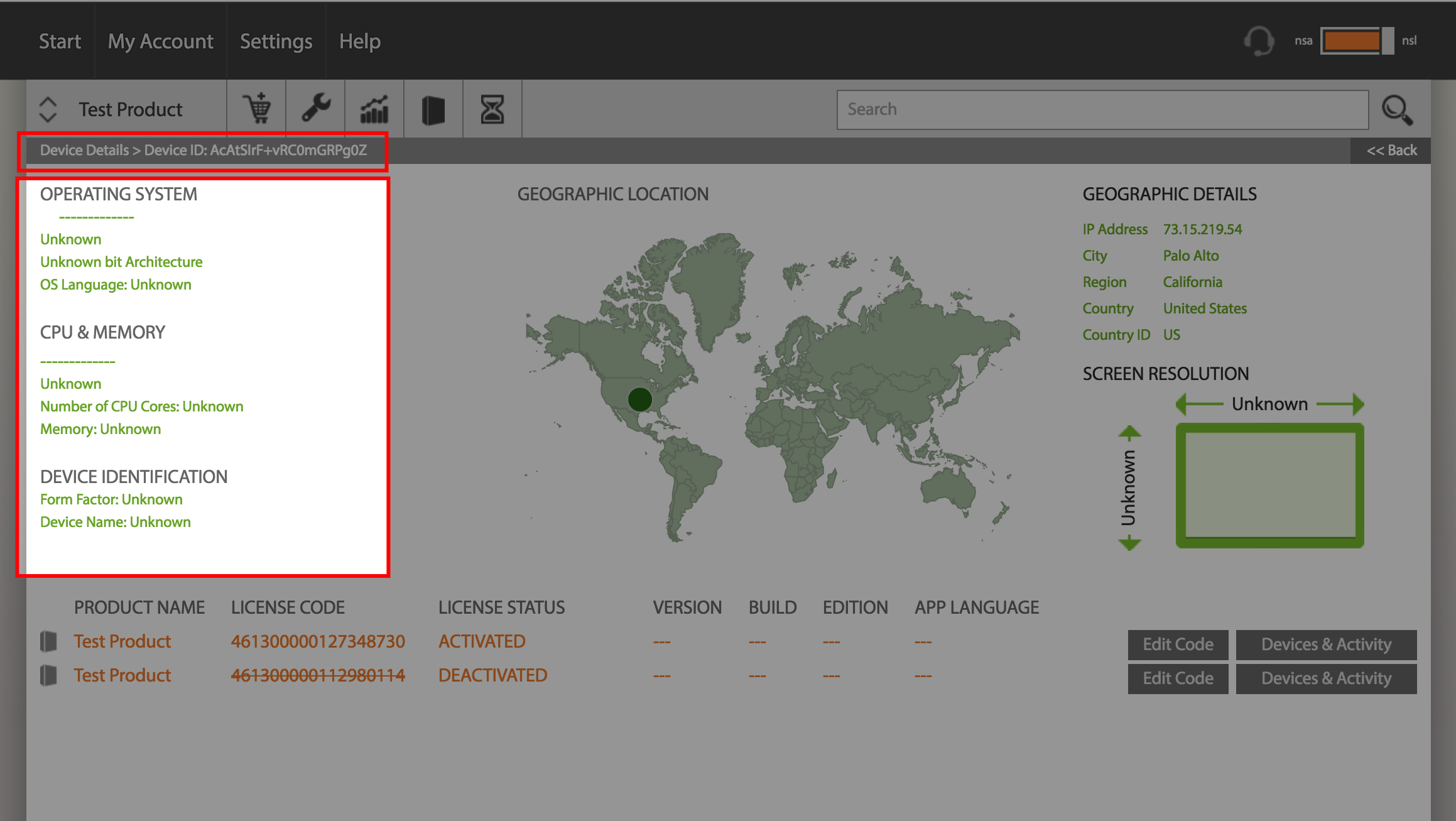1456x821 pixels.
Task: Click the book products icon in toolbar
Action: click(x=433, y=109)
